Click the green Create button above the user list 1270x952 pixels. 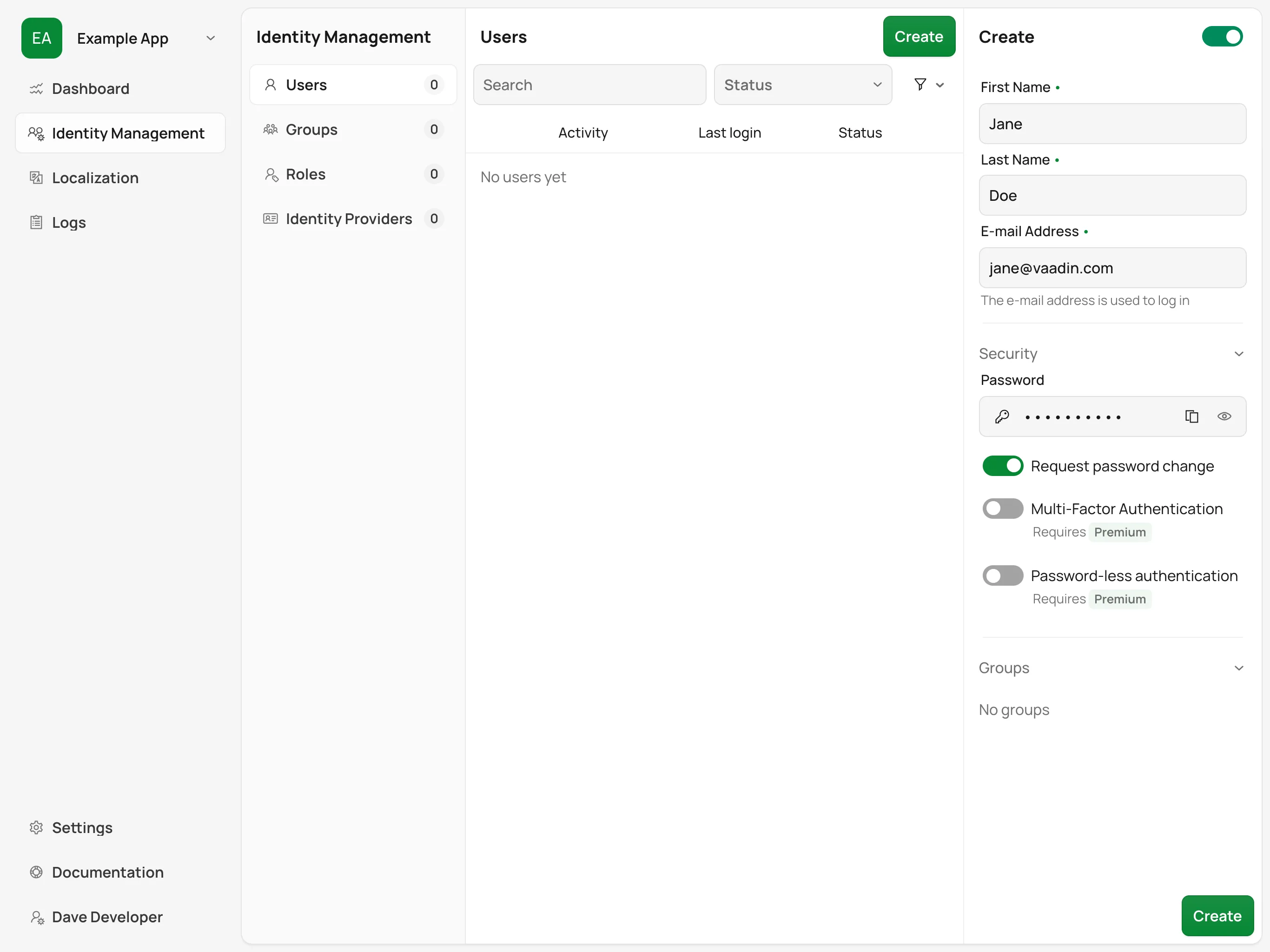pos(919,36)
